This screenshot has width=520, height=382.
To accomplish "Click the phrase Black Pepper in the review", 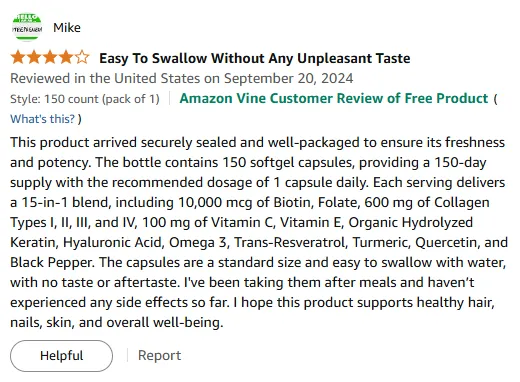I will click(52, 263).
